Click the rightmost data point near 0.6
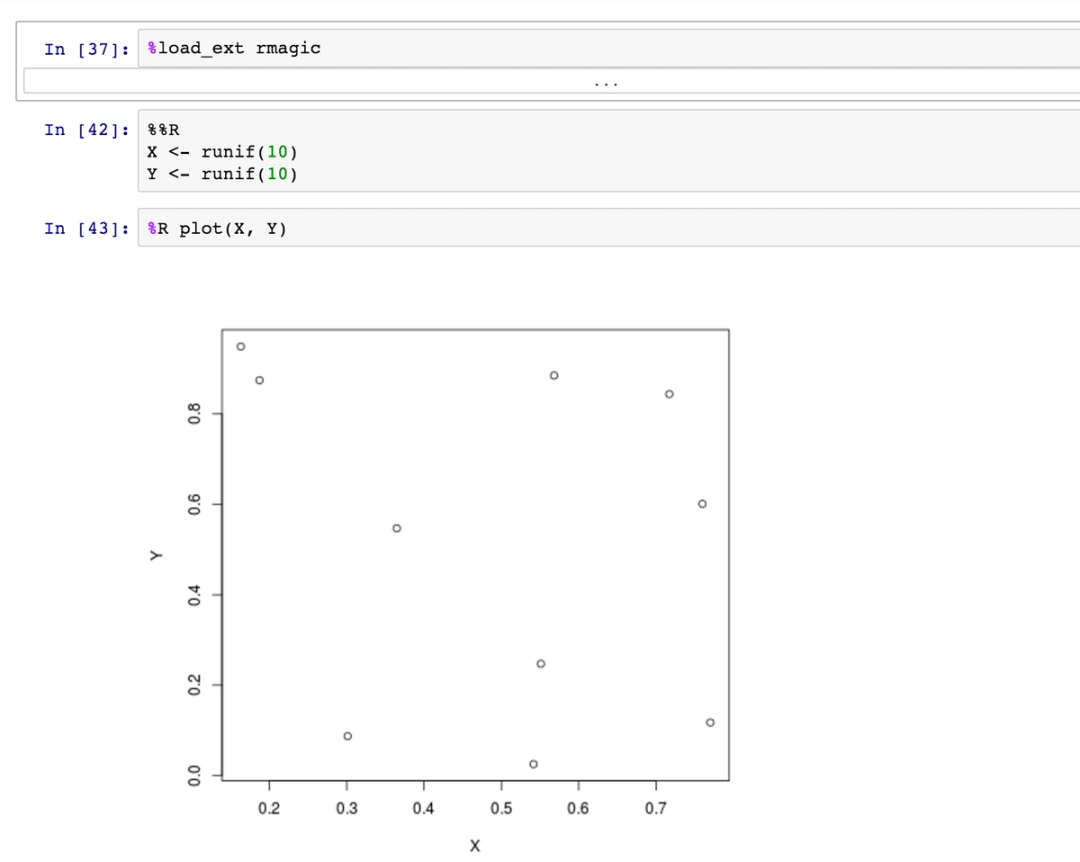1080x862 pixels. pos(701,503)
